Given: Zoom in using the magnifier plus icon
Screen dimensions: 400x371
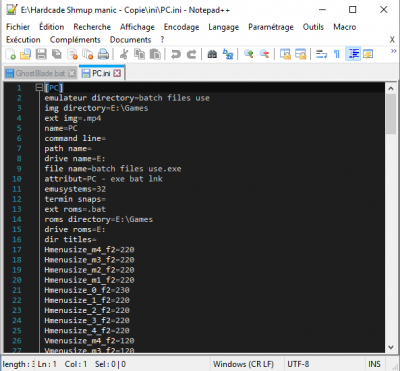Looking at the screenshot, I should pos(248,54).
